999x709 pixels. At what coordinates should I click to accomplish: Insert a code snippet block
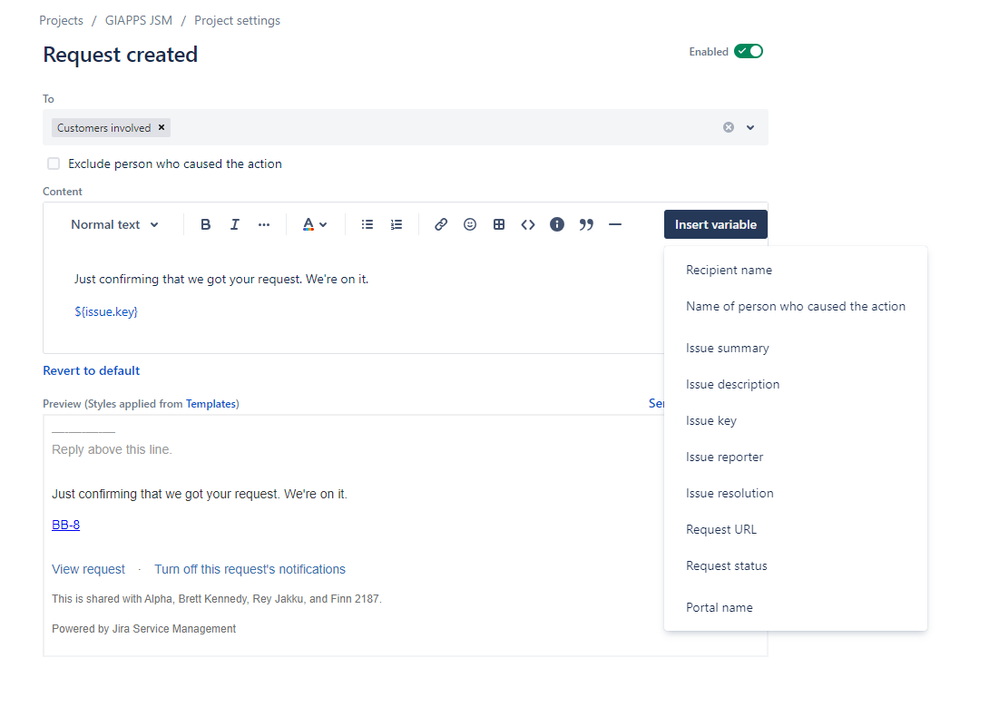point(528,225)
